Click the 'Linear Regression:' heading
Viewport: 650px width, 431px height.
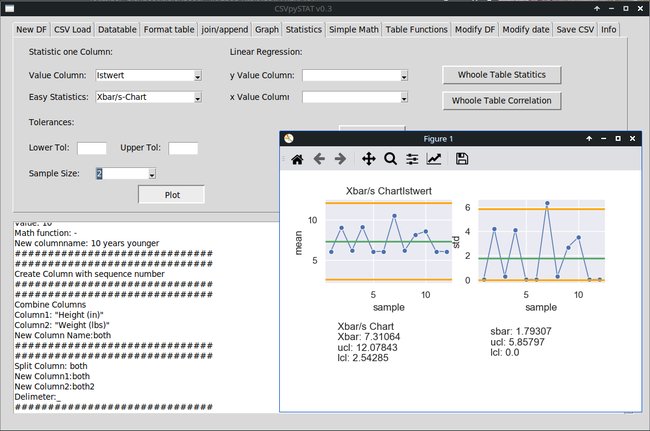coord(266,52)
